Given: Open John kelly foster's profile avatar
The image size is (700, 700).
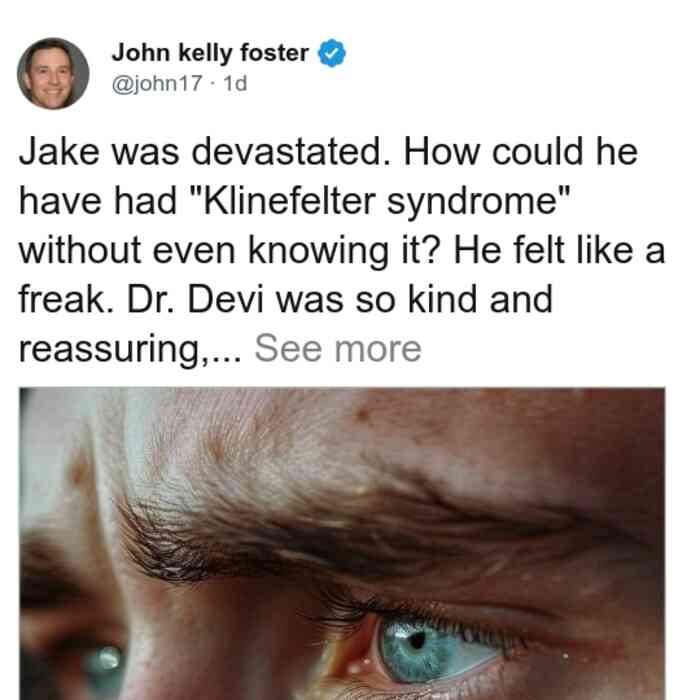Looking at the screenshot, I should coord(53,74).
